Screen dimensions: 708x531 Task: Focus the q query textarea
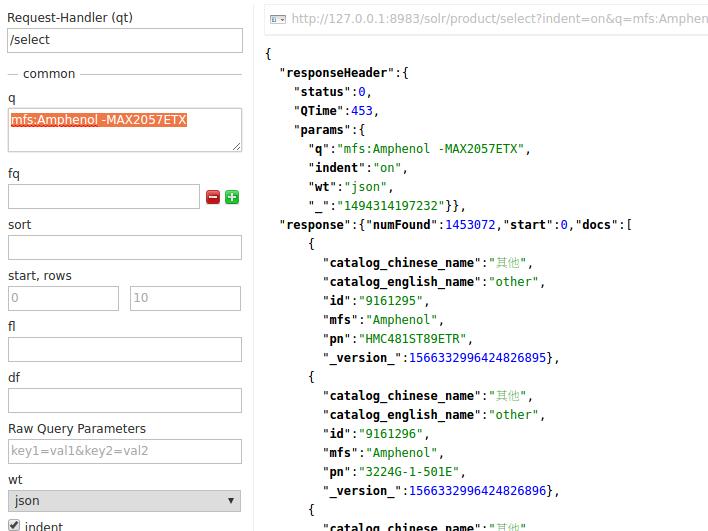(x=124, y=130)
